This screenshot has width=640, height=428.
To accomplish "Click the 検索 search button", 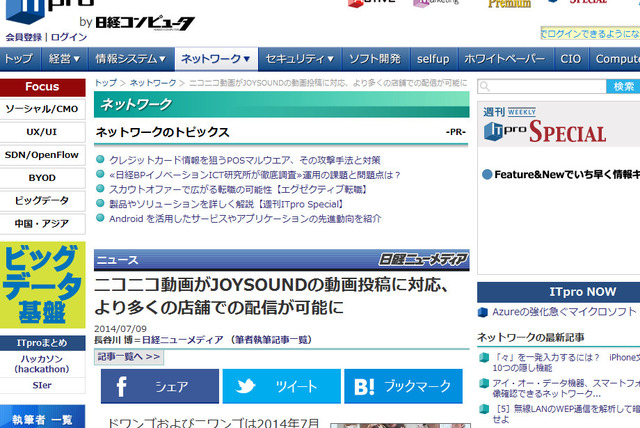I will coord(624,86).
